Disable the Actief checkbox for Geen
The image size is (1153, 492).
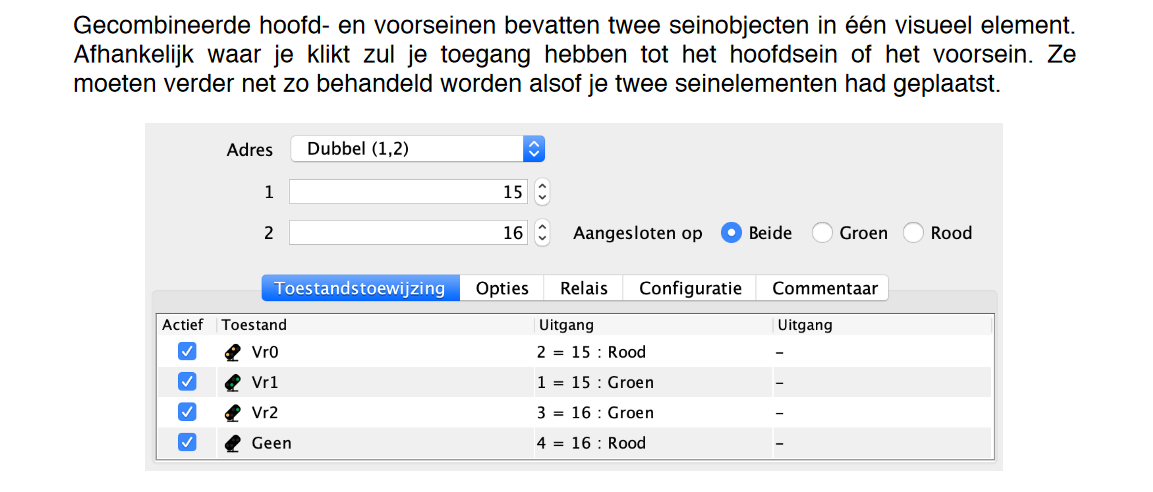pos(187,443)
